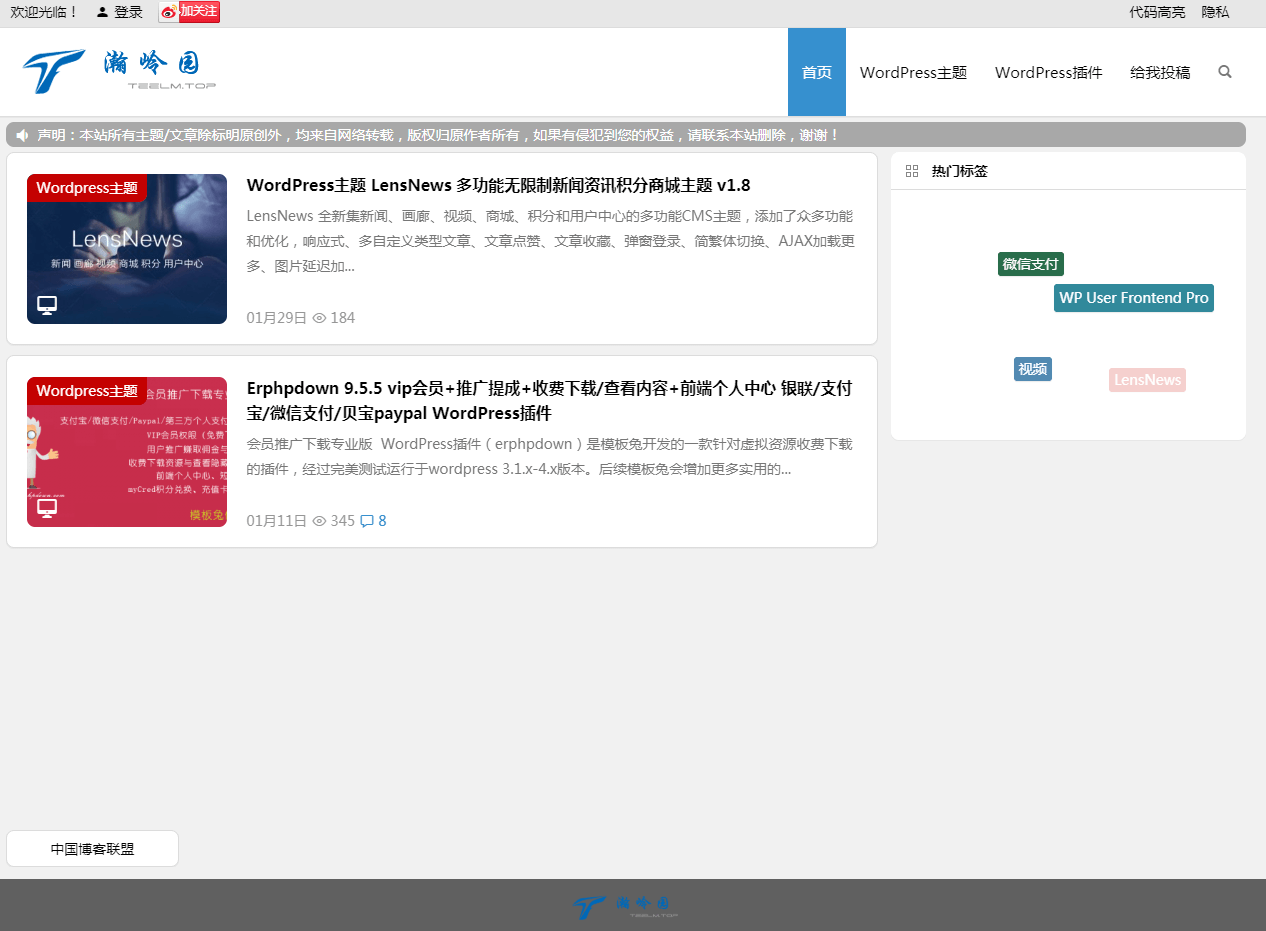The image size is (1266, 931).
Task: Click the 瀚吟园 site logo in header
Action: [x=119, y=71]
